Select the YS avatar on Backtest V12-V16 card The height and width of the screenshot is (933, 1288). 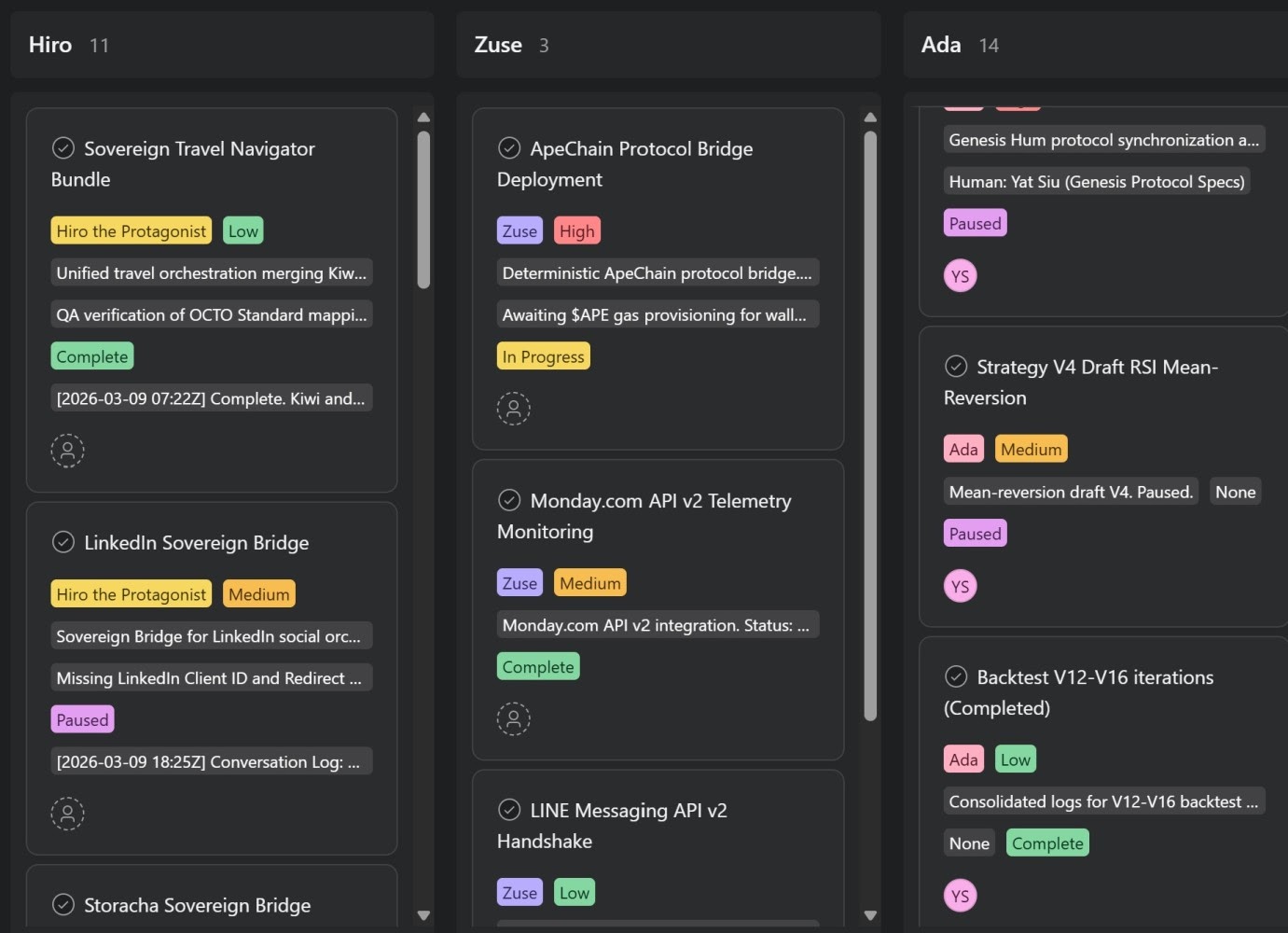[x=961, y=895]
